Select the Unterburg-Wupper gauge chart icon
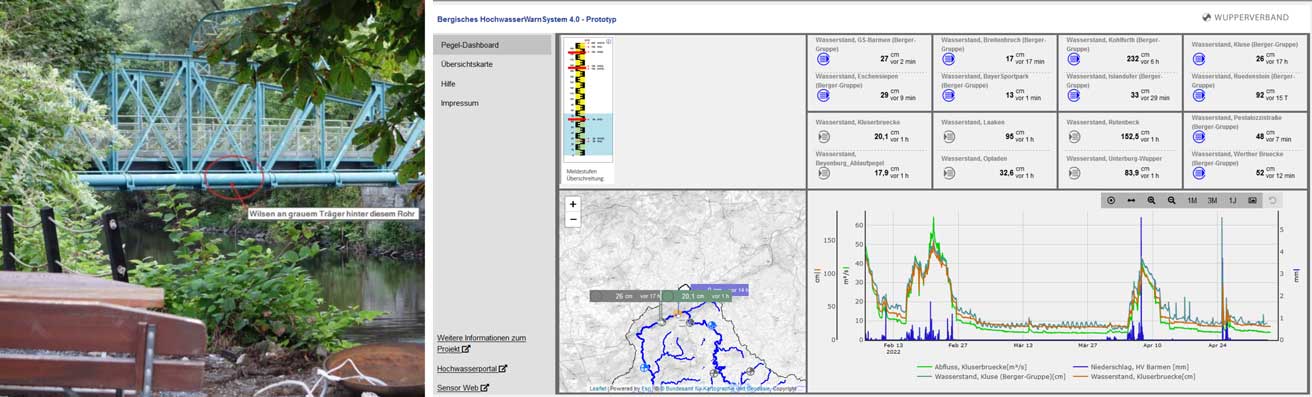This screenshot has height=397, width=1312. pyautogui.click(x=1074, y=173)
